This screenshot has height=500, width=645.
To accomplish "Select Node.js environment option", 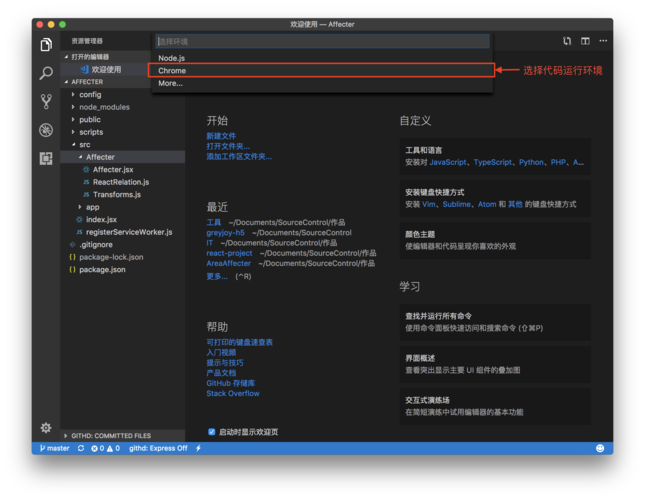I will 322,58.
